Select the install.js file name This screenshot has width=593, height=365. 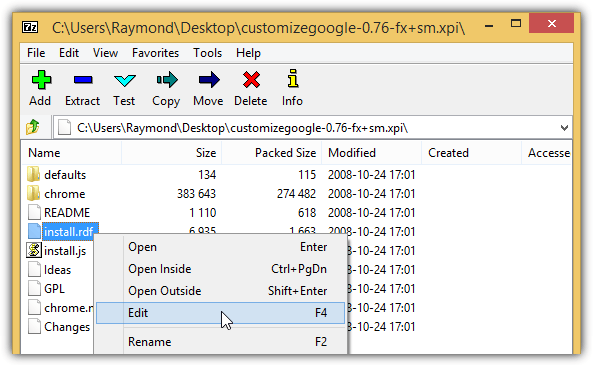(x=65, y=251)
